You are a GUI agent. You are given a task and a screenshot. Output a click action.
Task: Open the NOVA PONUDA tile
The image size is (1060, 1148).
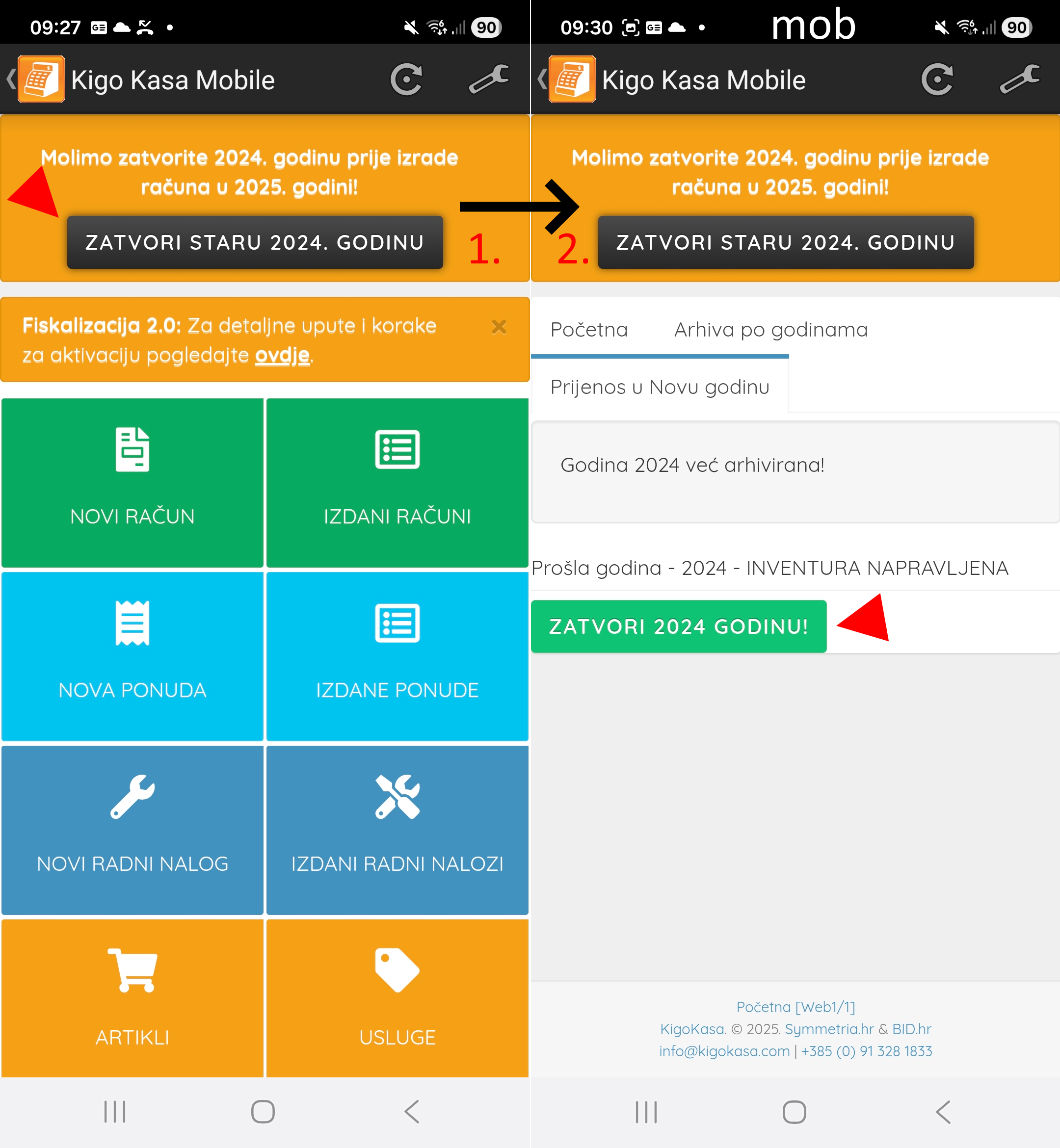[x=132, y=656]
